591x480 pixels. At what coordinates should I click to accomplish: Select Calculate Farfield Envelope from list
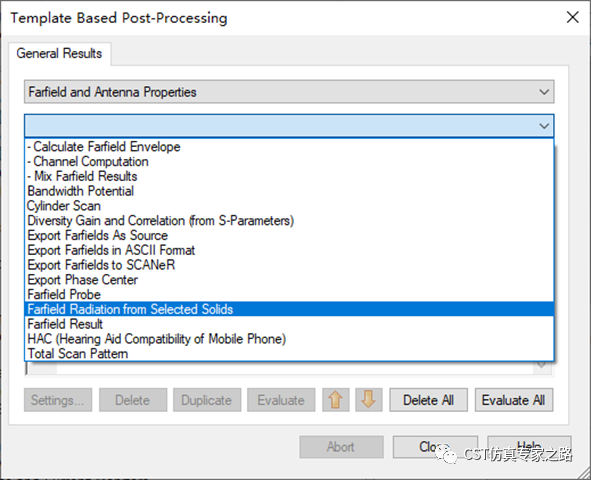(x=289, y=147)
